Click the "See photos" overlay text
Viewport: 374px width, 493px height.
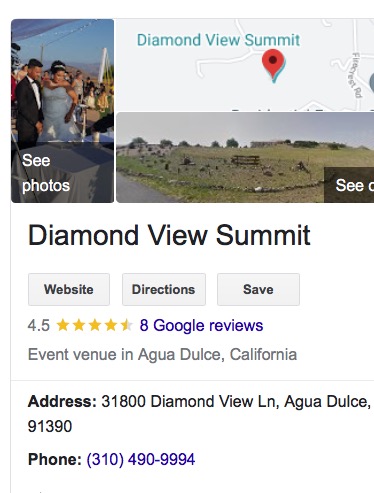pyautogui.click(x=46, y=173)
